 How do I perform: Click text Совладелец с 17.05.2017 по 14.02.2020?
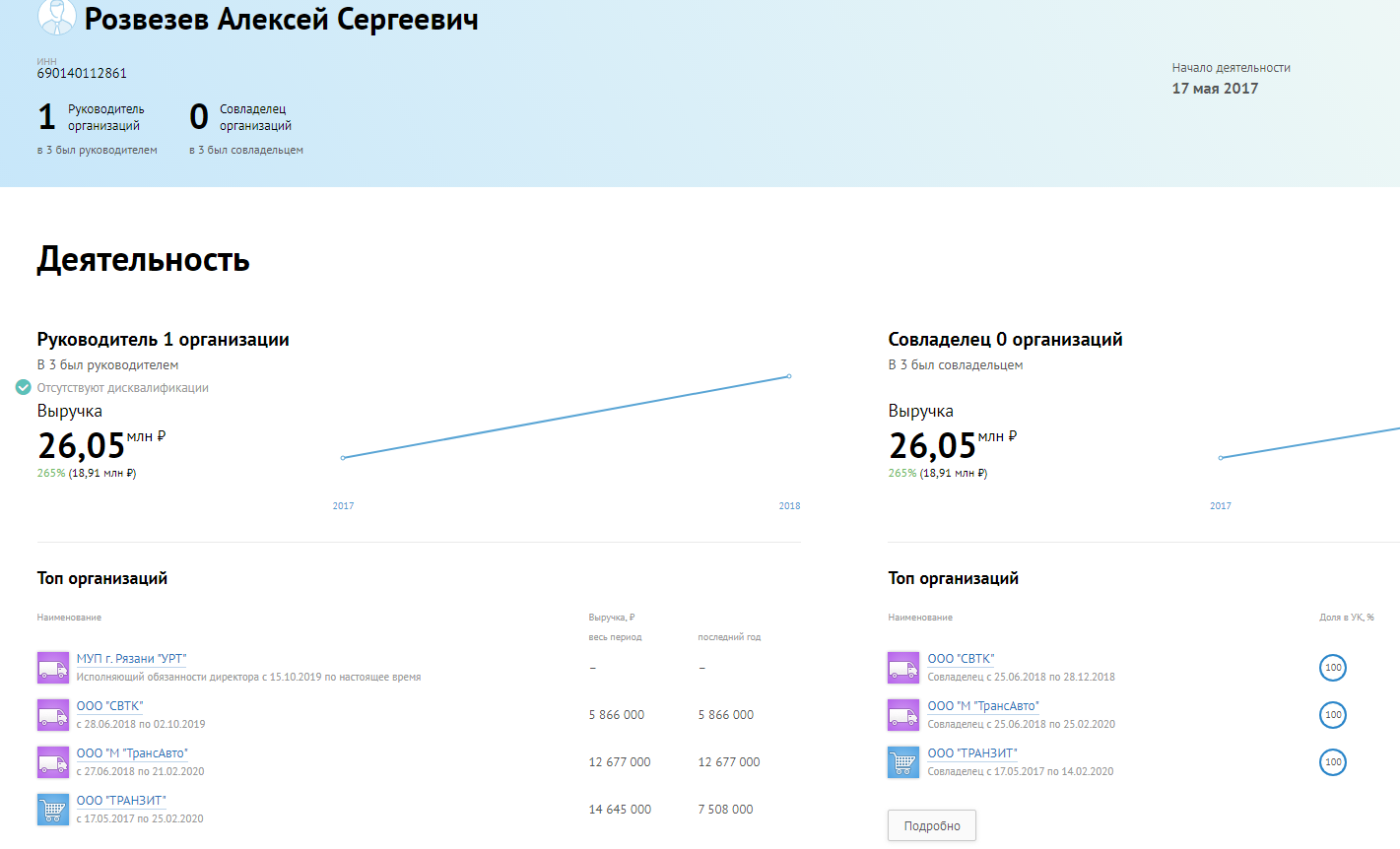(1021, 771)
